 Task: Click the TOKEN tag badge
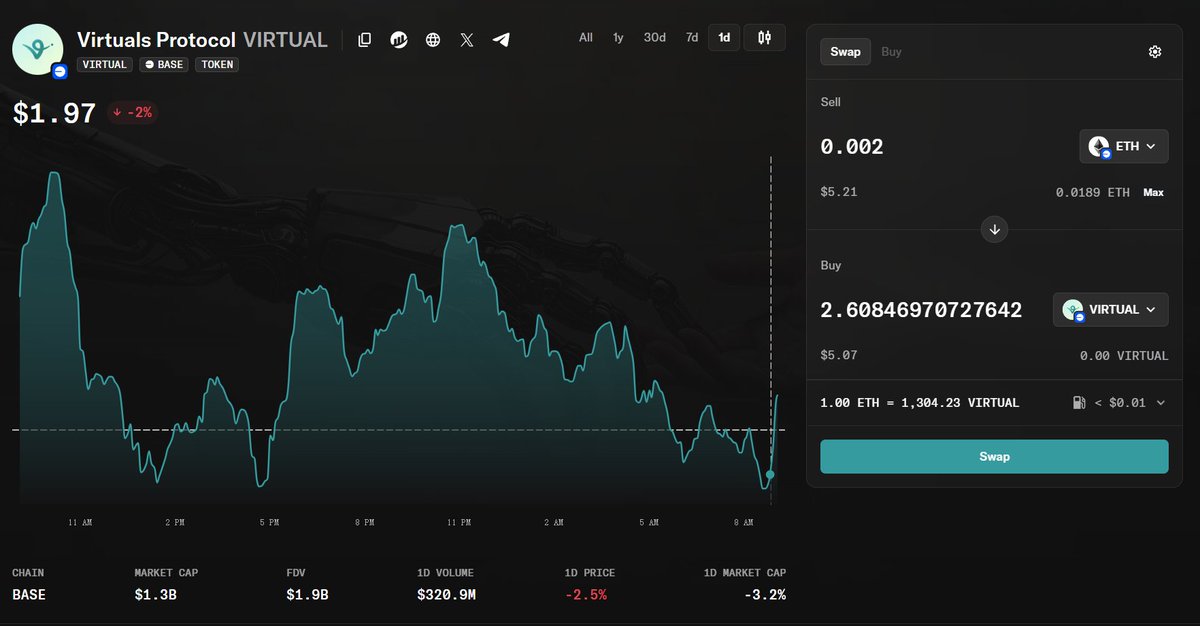point(217,64)
